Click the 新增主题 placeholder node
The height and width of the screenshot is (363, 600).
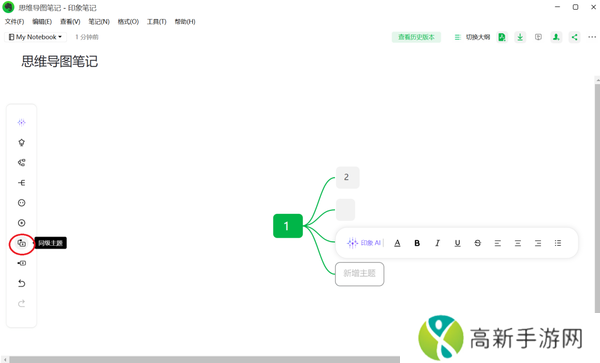pyautogui.click(x=359, y=274)
